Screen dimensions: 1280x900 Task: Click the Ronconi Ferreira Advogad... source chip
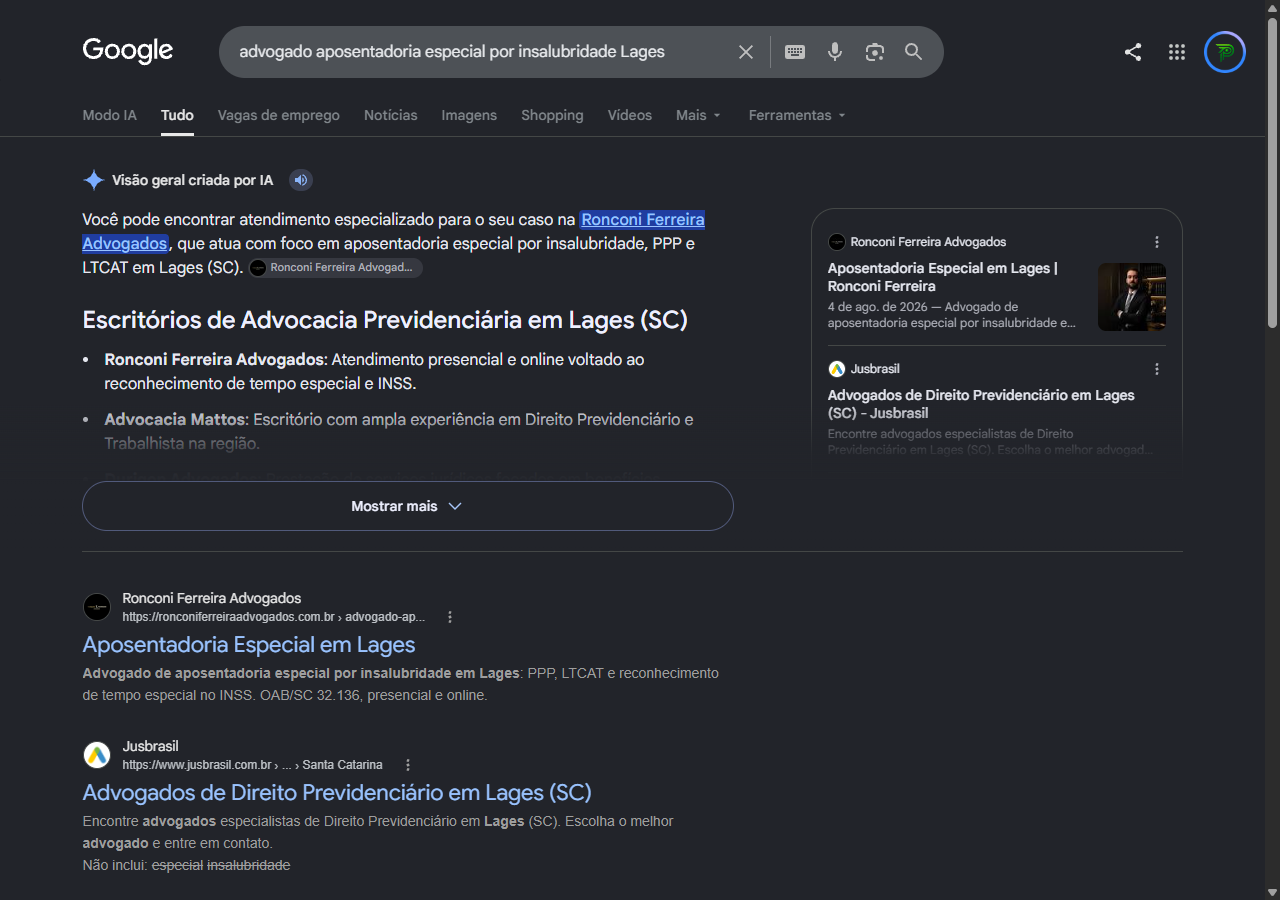[x=335, y=268]
